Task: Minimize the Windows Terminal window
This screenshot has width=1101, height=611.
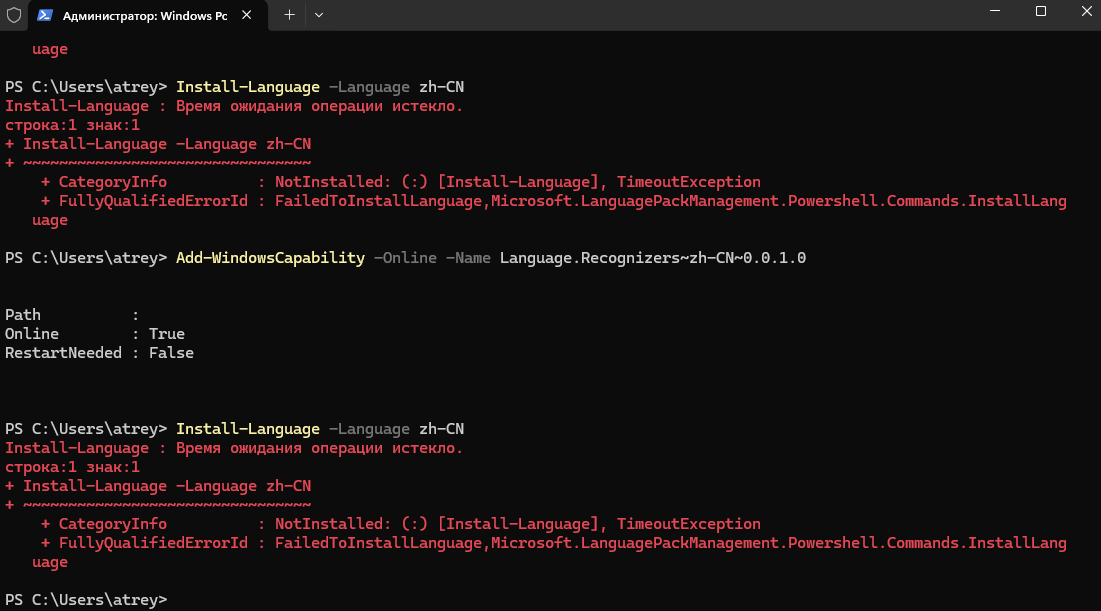Action: coord(995,11)
